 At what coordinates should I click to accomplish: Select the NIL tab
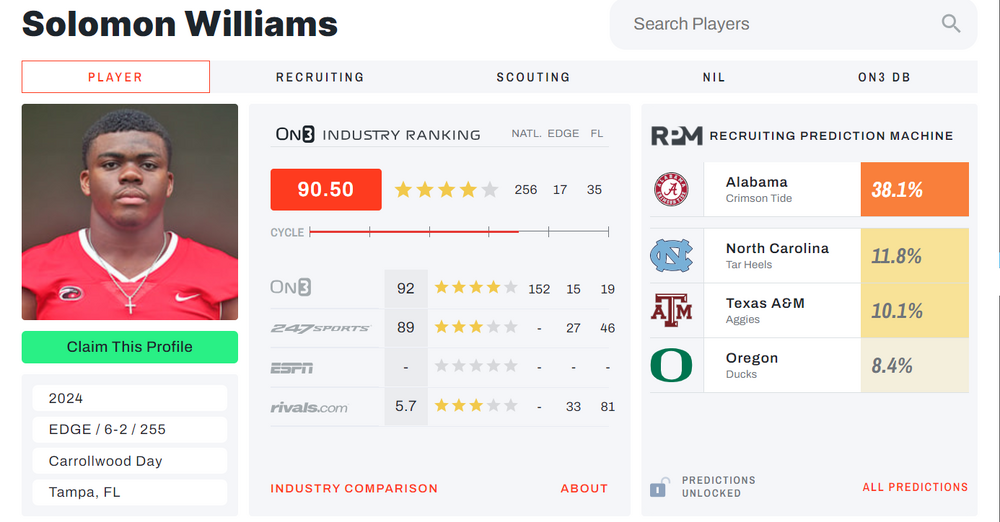click(x=714, y=77)
